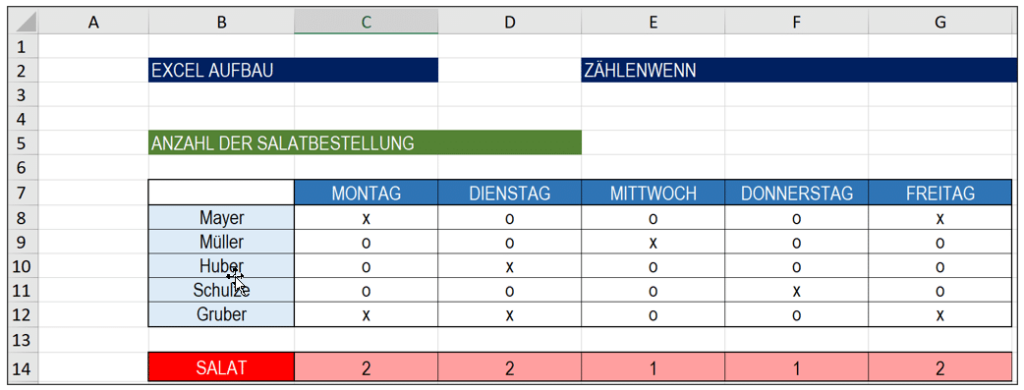Select the Mayer name cell
The width and height of the screenshot is (1024, 390).
tap(221, 218)
